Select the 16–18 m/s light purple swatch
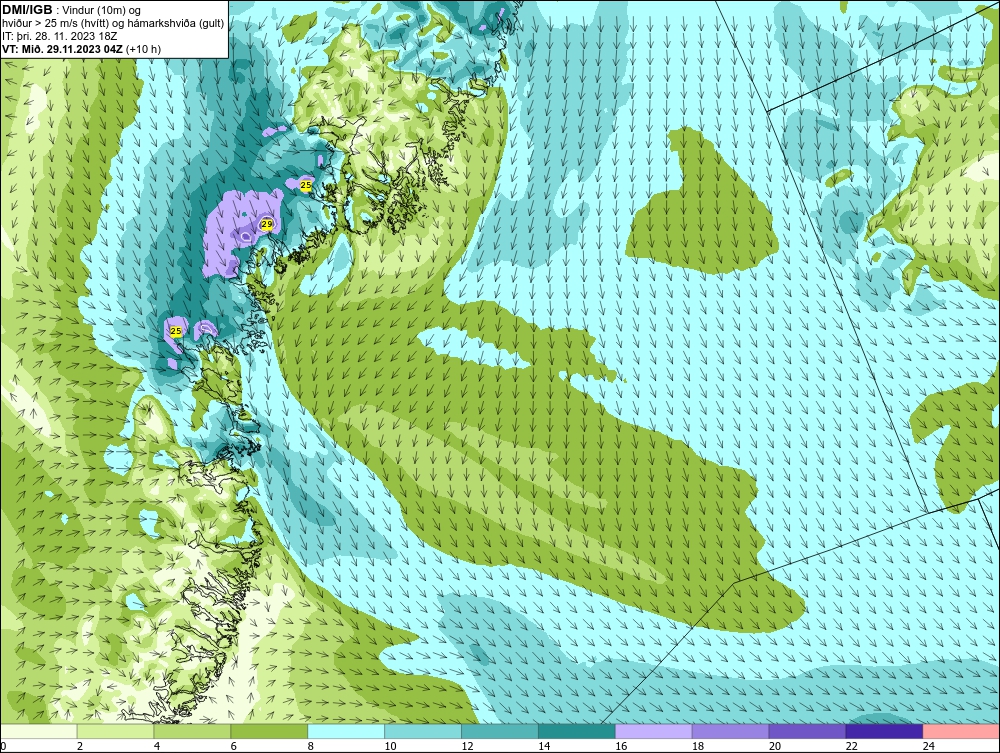1000x753 pixels. click(x=654, y=731)
